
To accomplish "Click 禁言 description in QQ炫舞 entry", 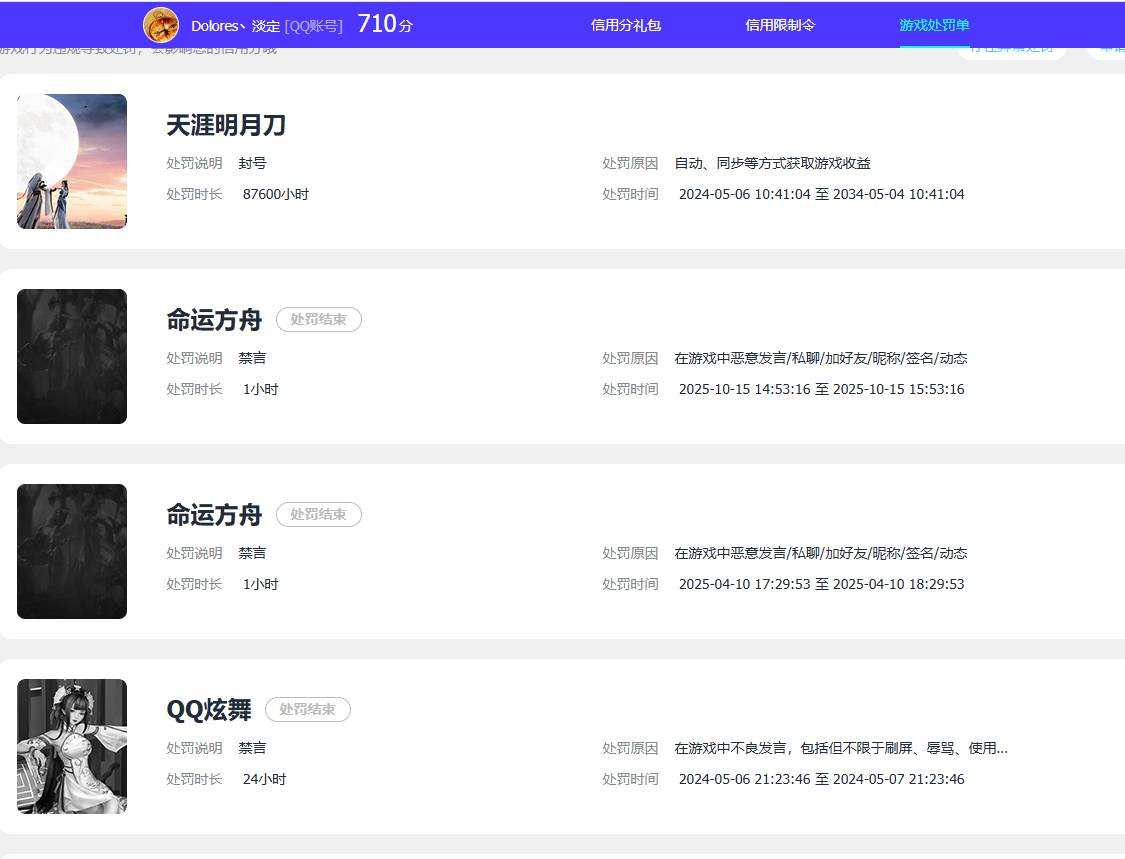I will pyautogui.click(x=253, y=748).
